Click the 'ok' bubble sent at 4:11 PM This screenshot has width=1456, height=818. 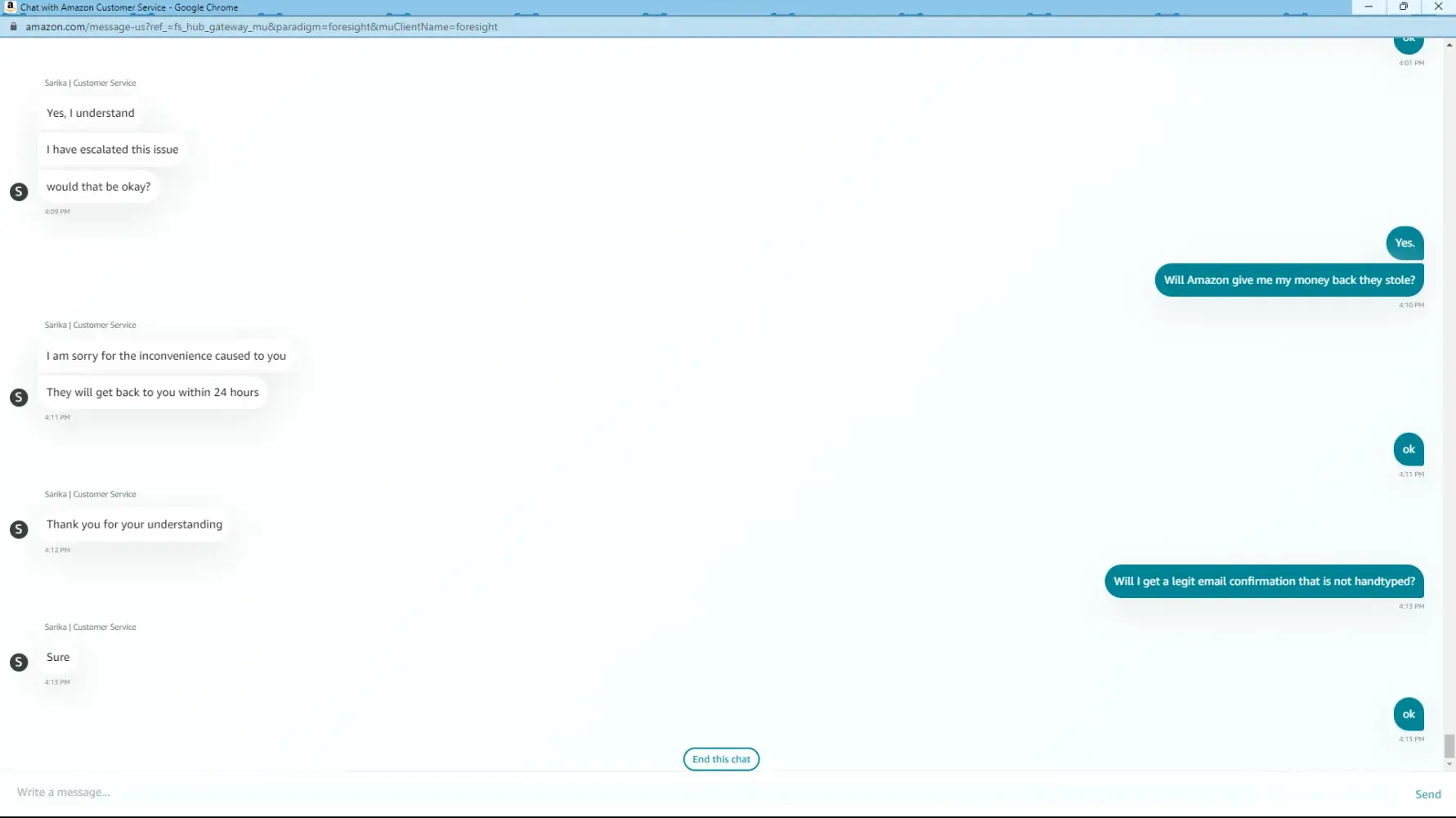click(1409, 449)
